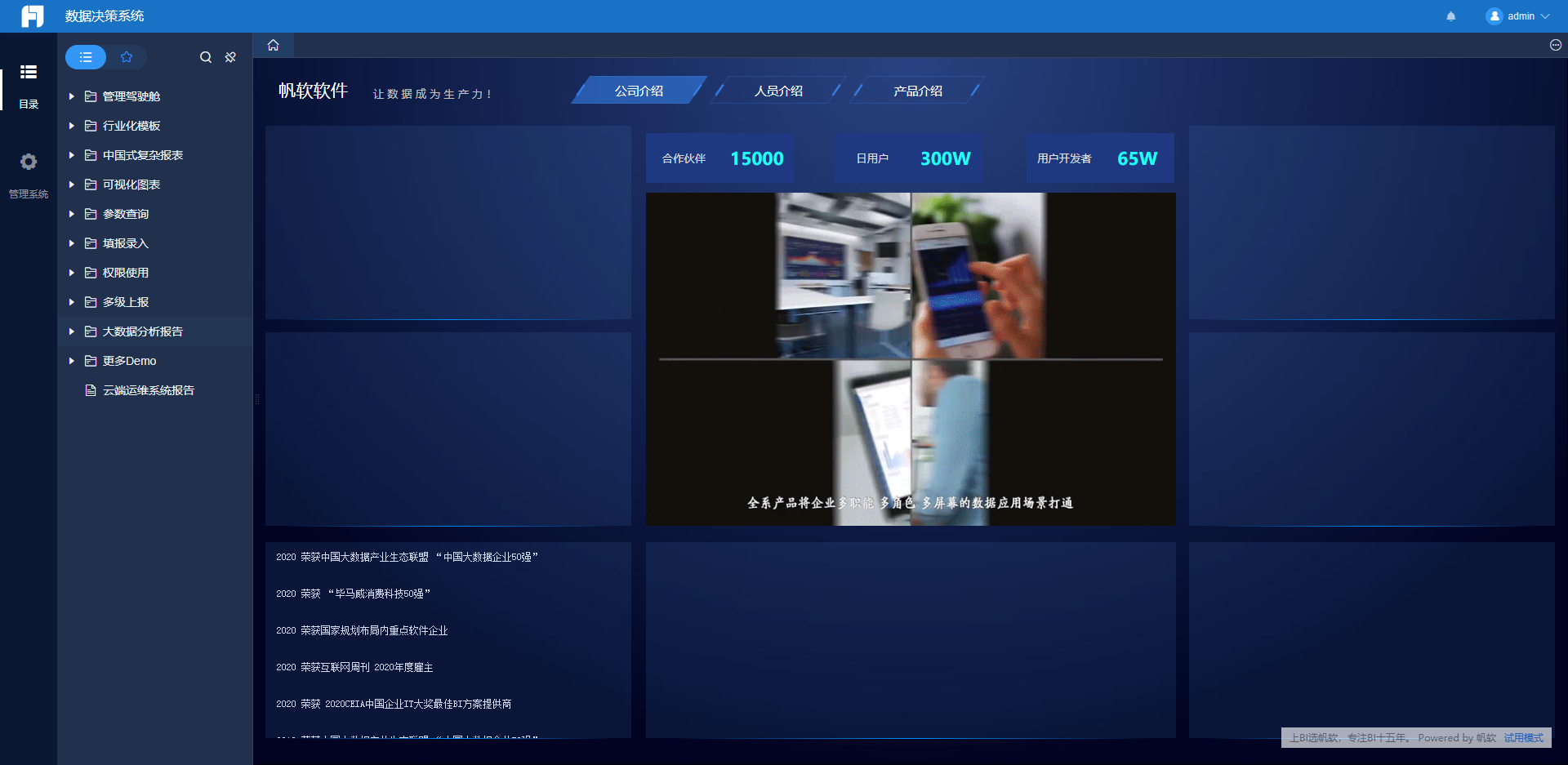Select the 管理驾驶舱 tree label

tap(131, 96)
